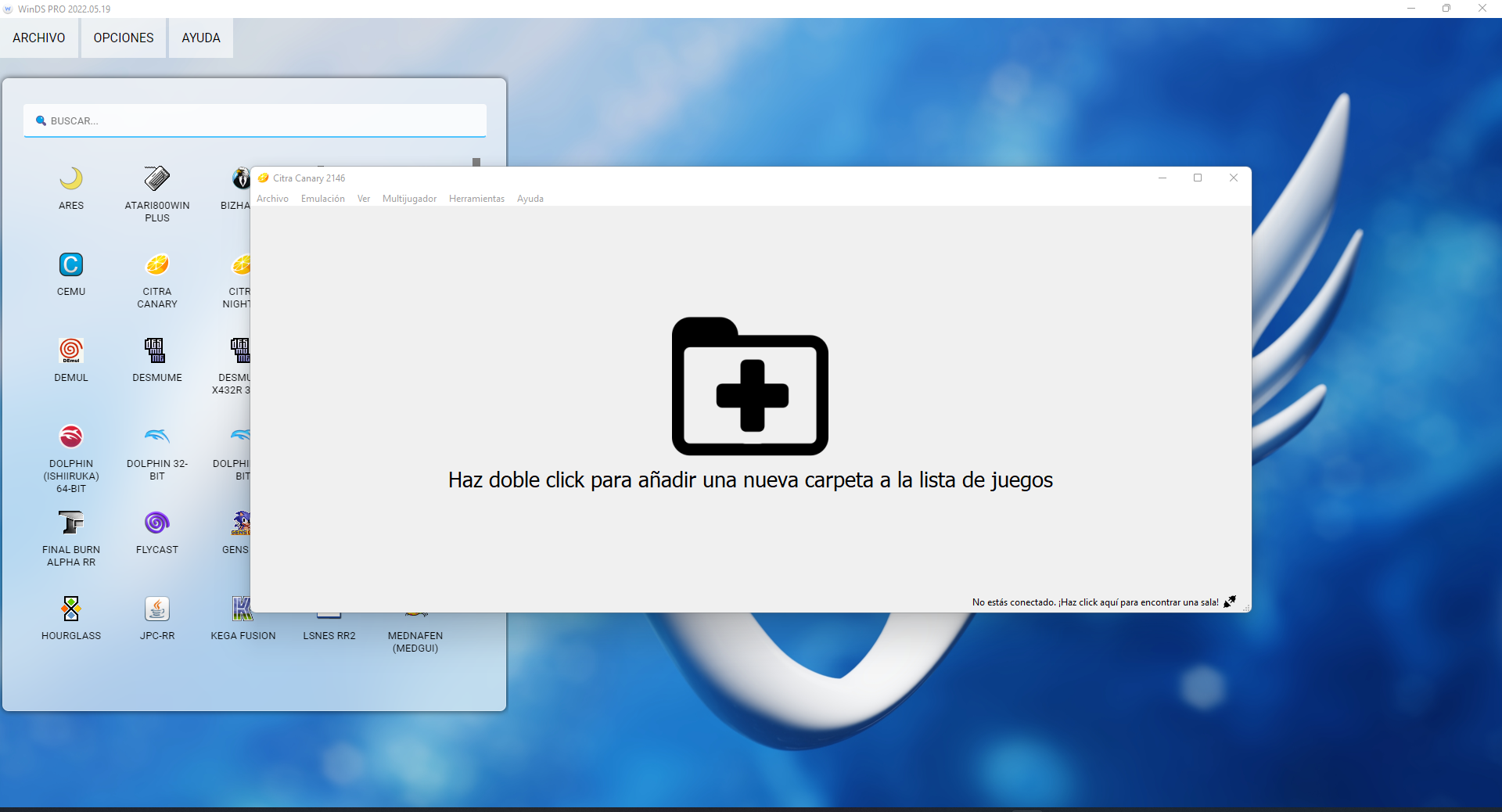This screenshot has width=1502, height=812.
Task: Open the OPCIONES menu in WinDS PRO
Action: click(124, 38)
